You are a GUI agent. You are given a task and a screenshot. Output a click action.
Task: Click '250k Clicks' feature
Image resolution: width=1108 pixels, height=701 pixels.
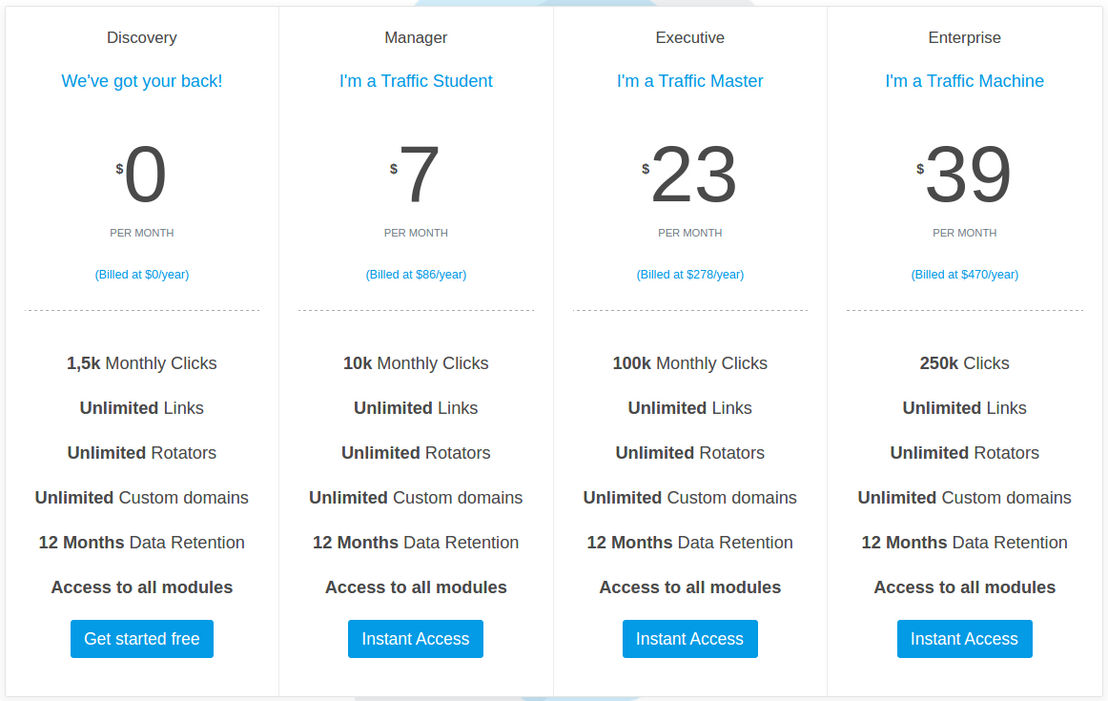(x=965, y=363)
